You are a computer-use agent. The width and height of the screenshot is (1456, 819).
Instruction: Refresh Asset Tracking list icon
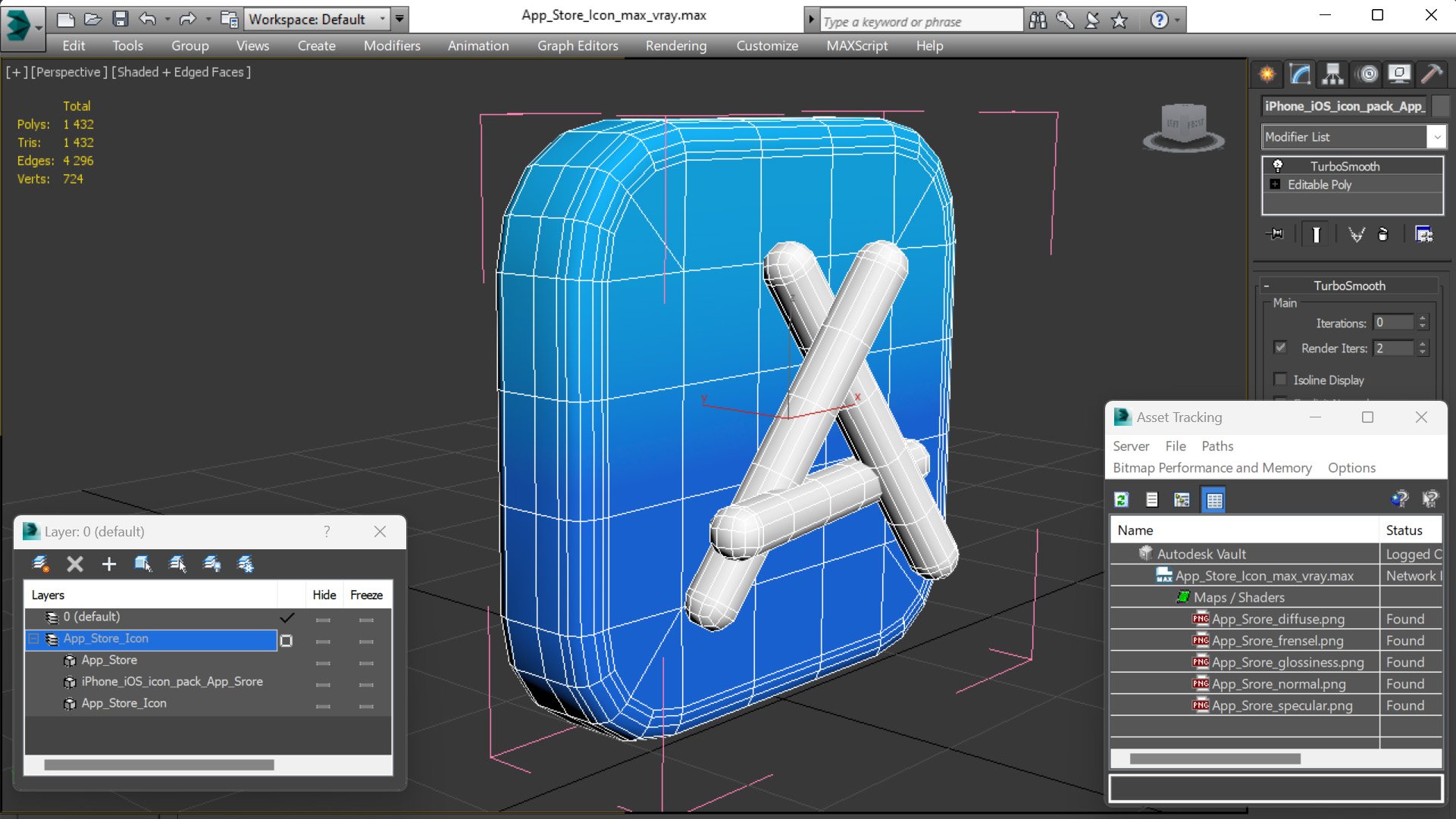pyautogui.click(x=1122, y=499)
